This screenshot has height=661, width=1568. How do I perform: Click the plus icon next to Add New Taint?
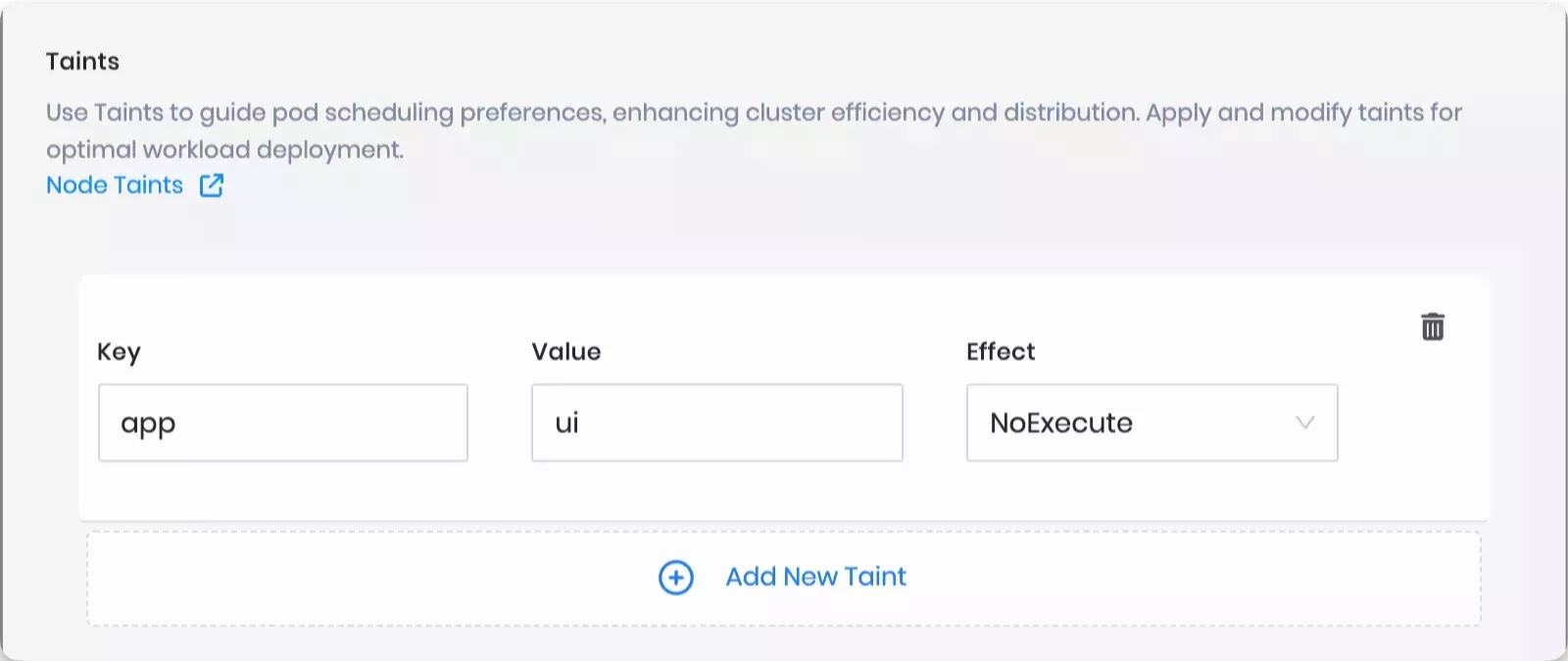(675, 578)
